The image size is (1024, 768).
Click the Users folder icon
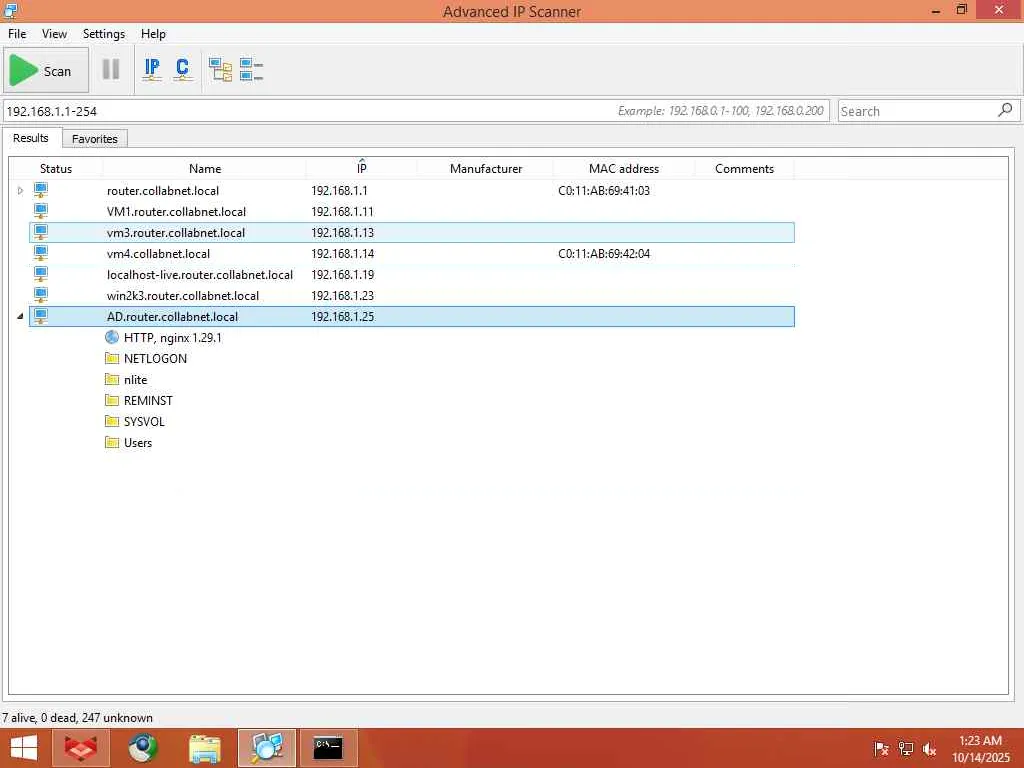click(x=112, y=443)
